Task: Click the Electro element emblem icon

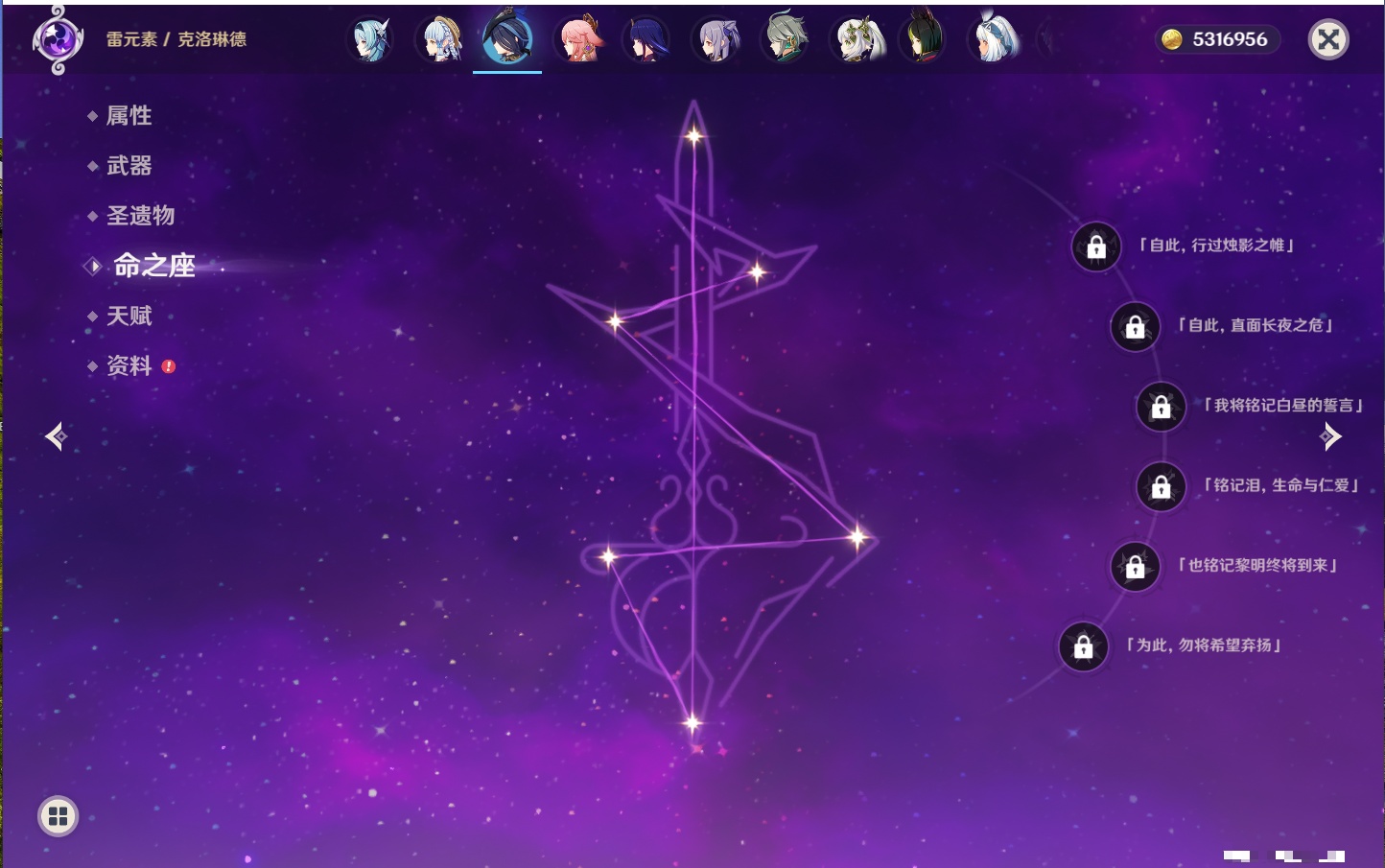Action: point(57,39)
